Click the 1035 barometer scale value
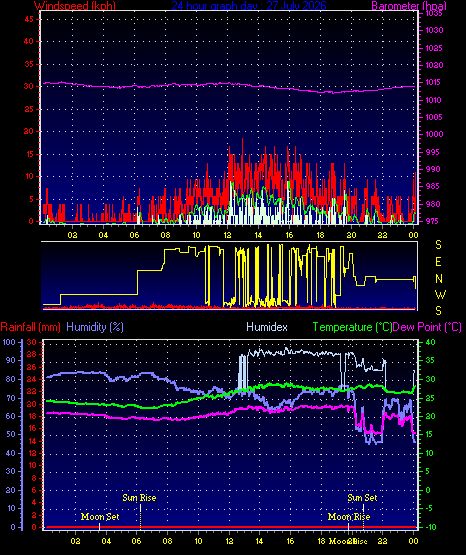This screenshot has height=555, width=466. (434, 14)
